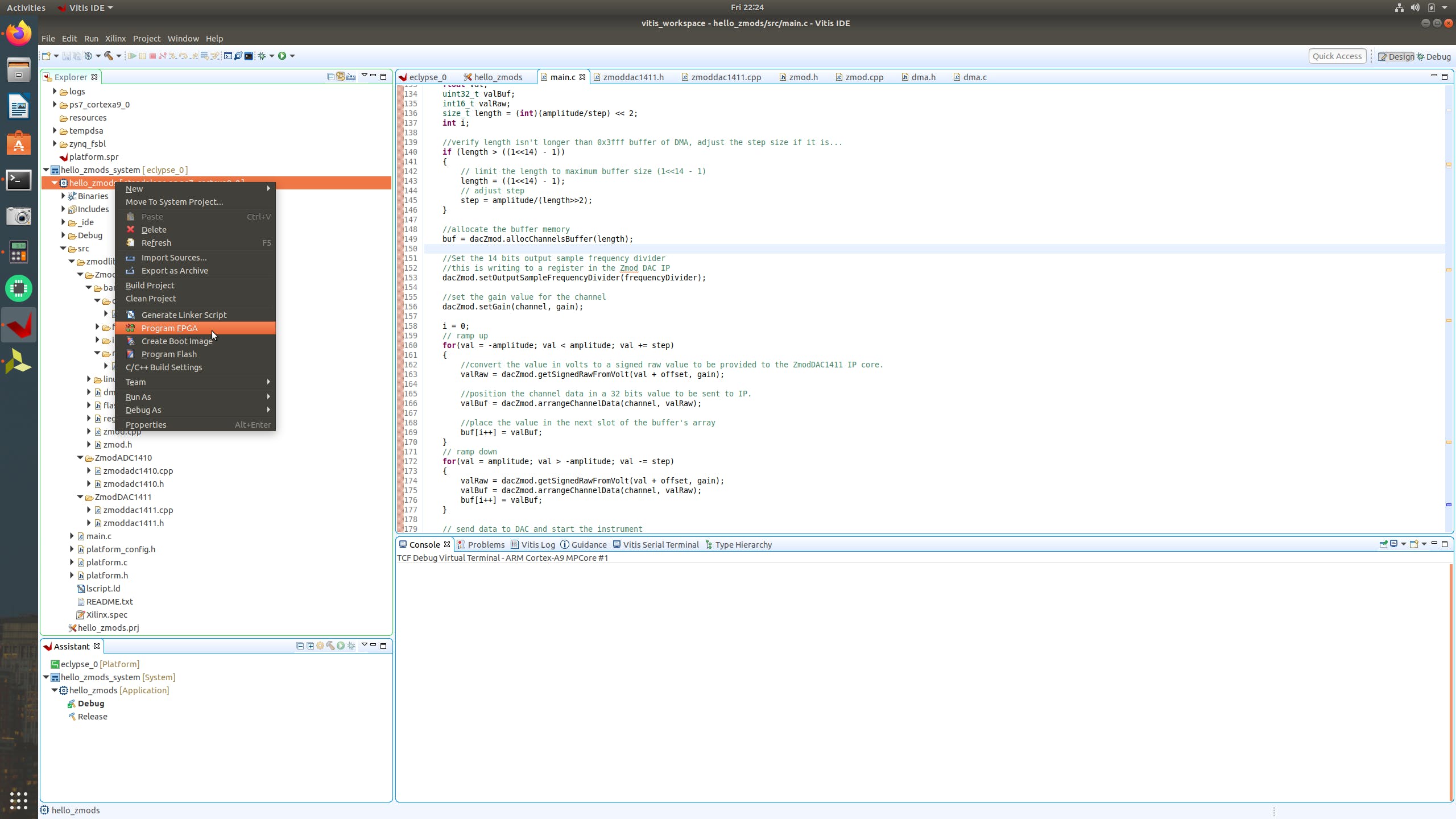1456x819 pixels.
Task: Switch to the Debug perspective
Action: pos(1434,56)
